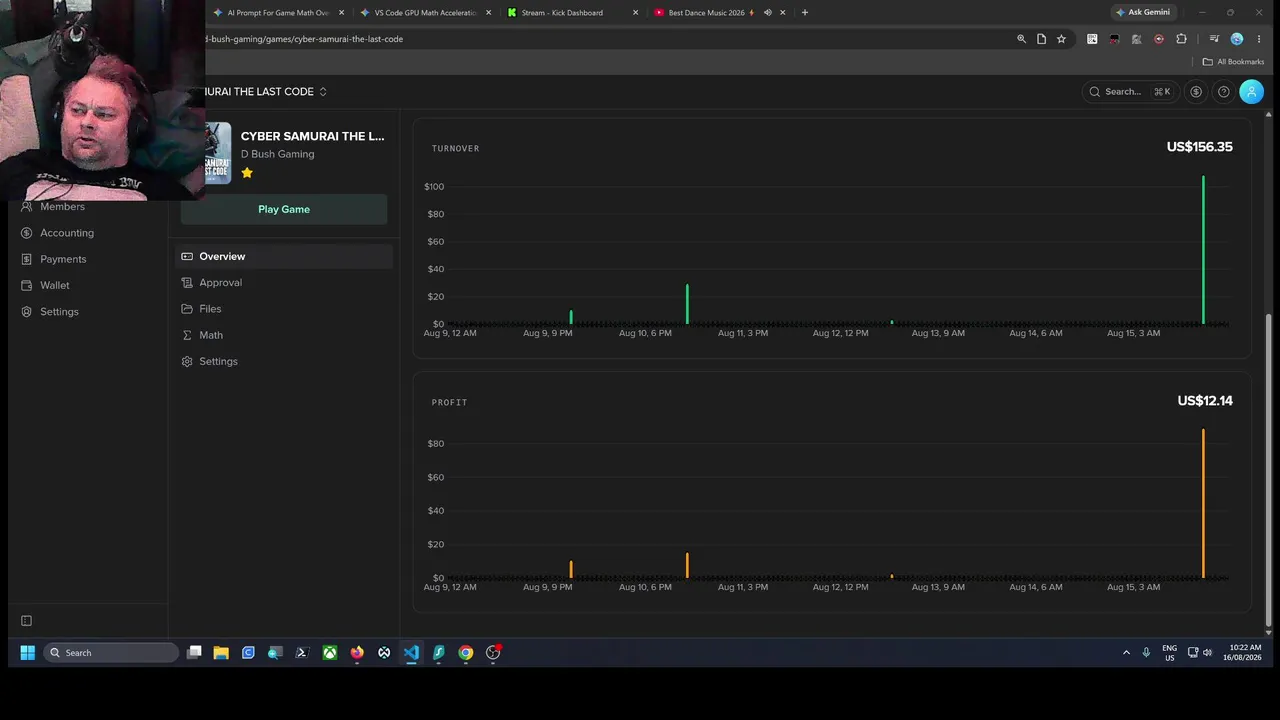Expand the Cyber Samurai game switcher dropdown

click(x=323, y=92)
